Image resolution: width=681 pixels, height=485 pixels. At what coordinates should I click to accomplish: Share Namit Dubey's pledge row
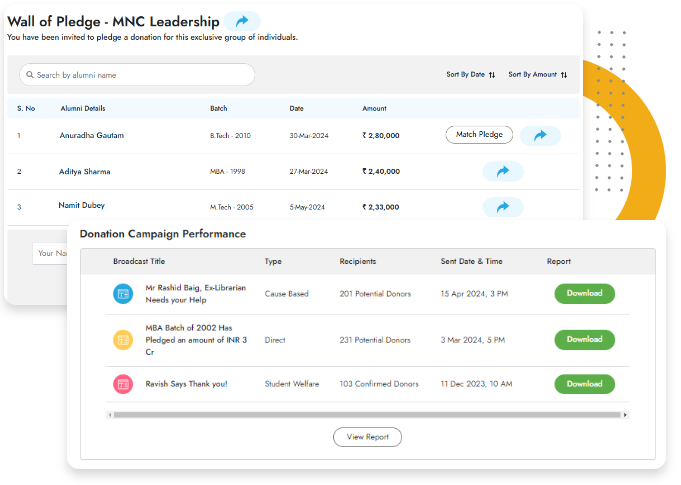coord(503,207)
